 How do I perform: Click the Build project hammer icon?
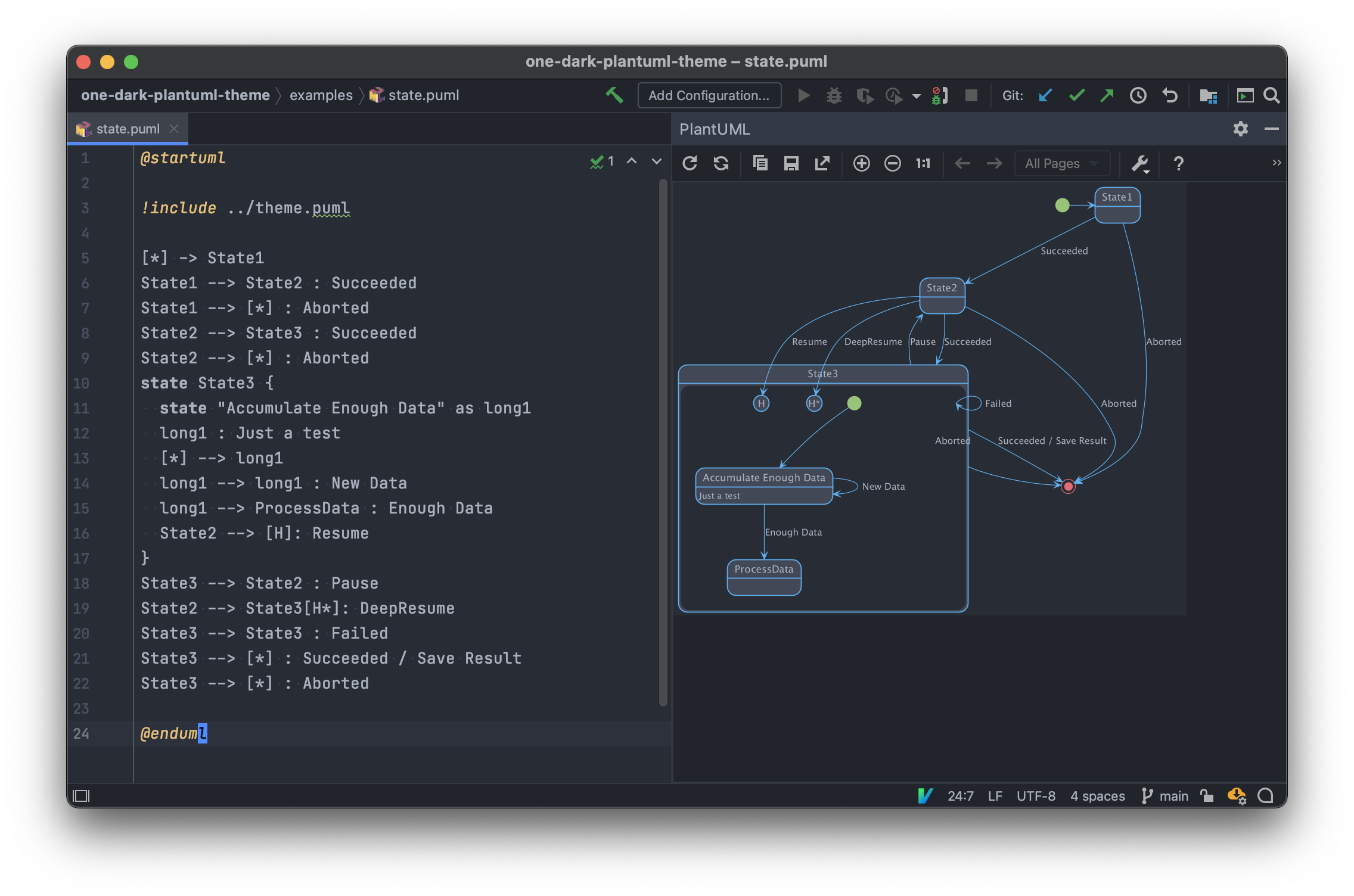pyautogui.click(x=614, y=95)
